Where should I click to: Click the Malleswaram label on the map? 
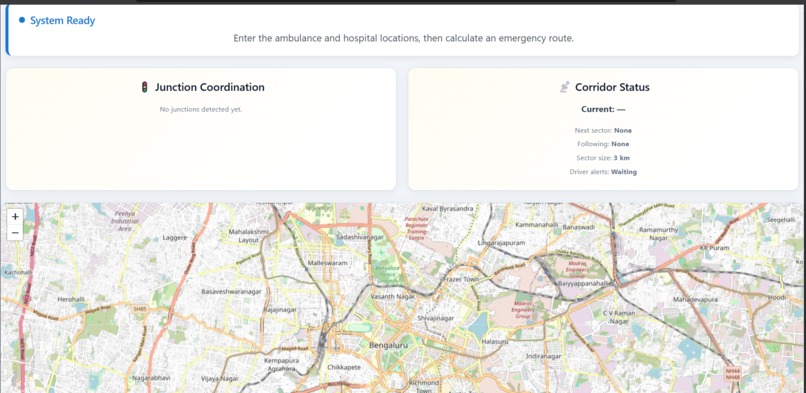coord(327,263)
